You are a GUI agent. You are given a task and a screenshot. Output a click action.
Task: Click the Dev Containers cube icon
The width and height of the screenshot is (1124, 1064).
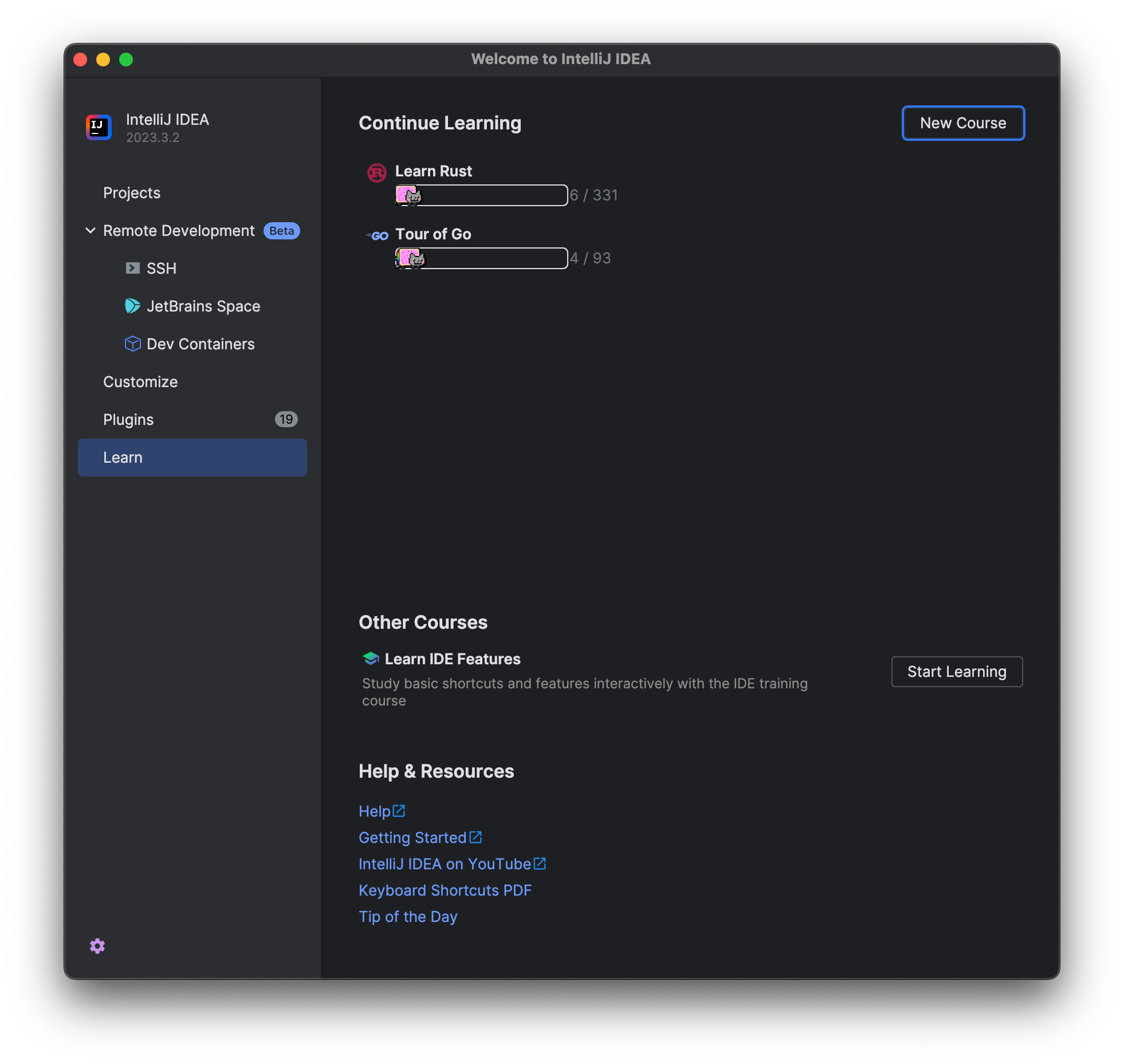pos(132,344)
